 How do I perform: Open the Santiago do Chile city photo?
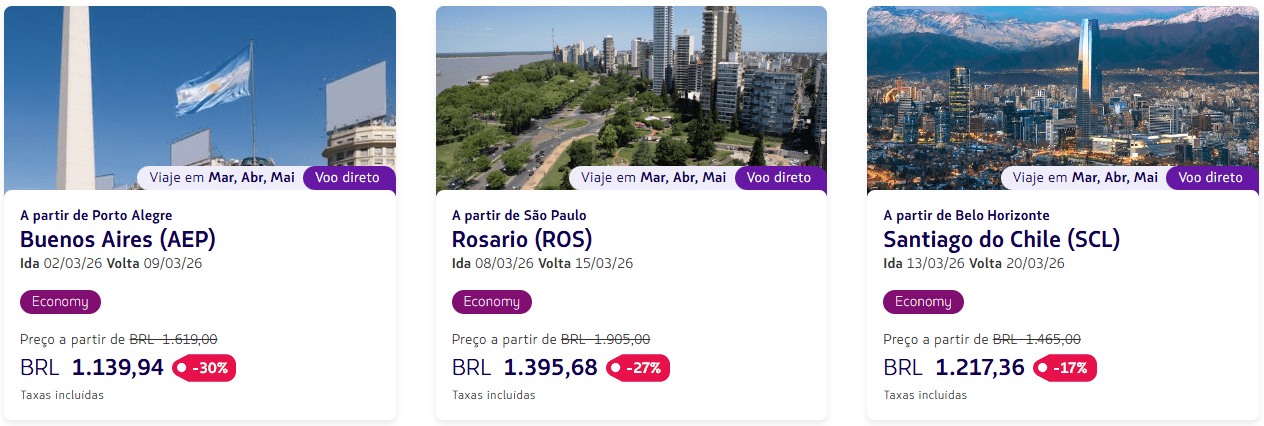(1062, 90)
